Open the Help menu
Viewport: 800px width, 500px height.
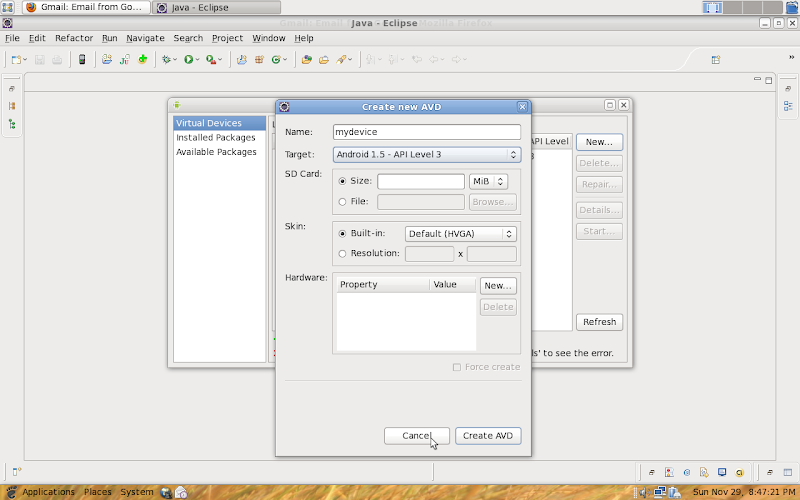304,38
